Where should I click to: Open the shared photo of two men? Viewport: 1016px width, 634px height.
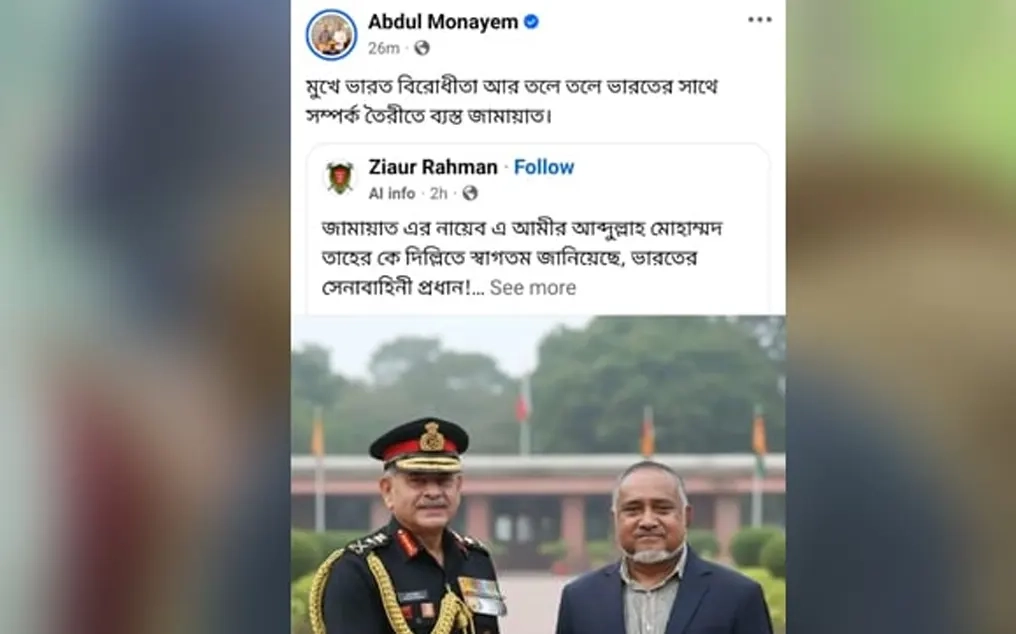(x=538, y=475)
